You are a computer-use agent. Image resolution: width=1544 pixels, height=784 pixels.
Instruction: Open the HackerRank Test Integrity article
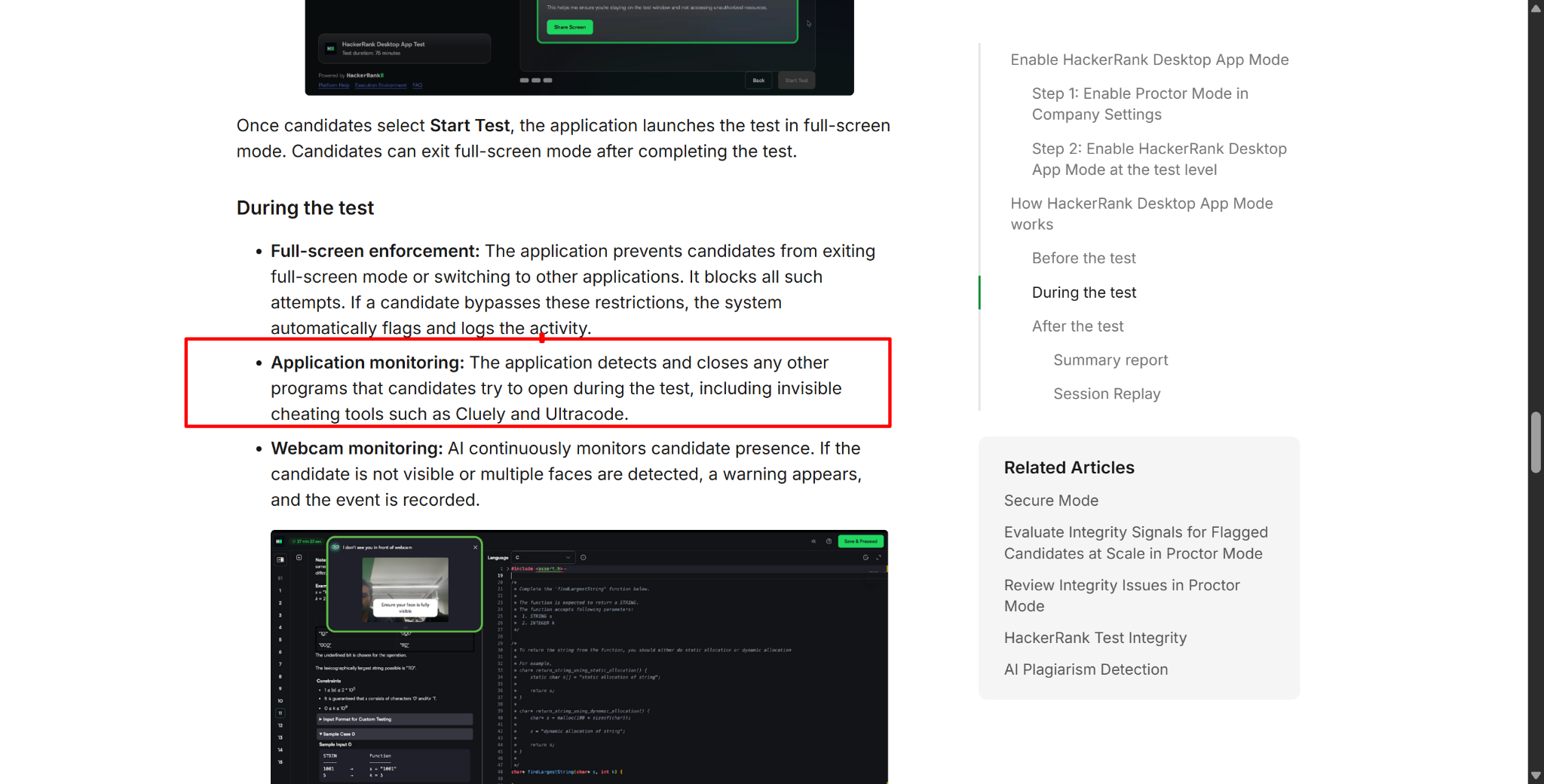point(1095,638)
